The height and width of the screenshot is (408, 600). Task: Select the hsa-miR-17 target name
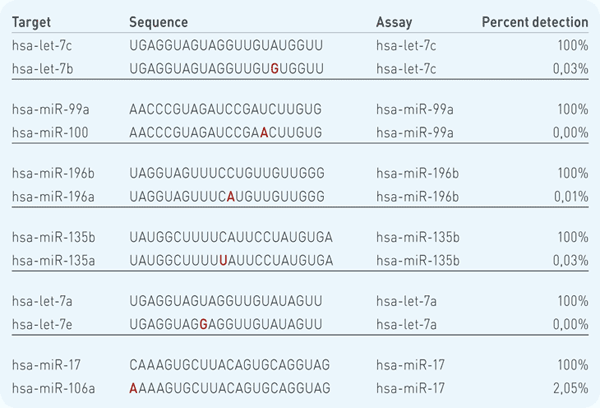point(46,365)
